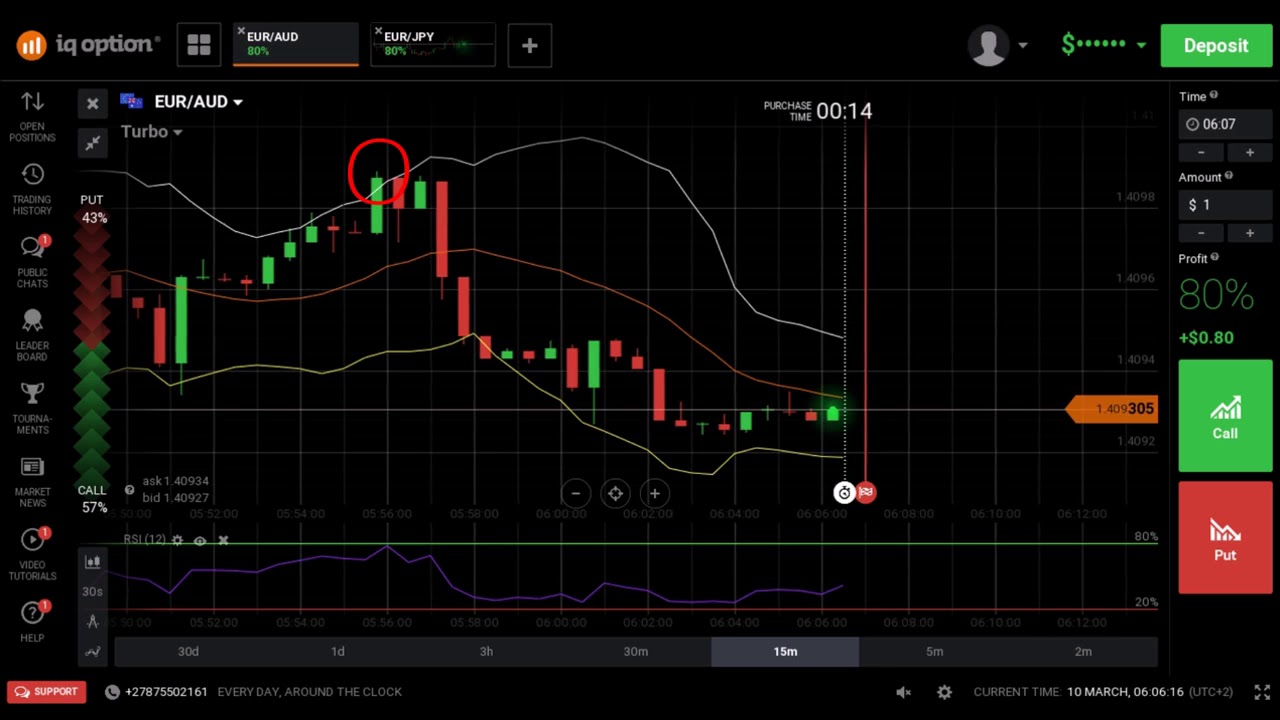Open the drawing tools compass icon

point(93,621)
